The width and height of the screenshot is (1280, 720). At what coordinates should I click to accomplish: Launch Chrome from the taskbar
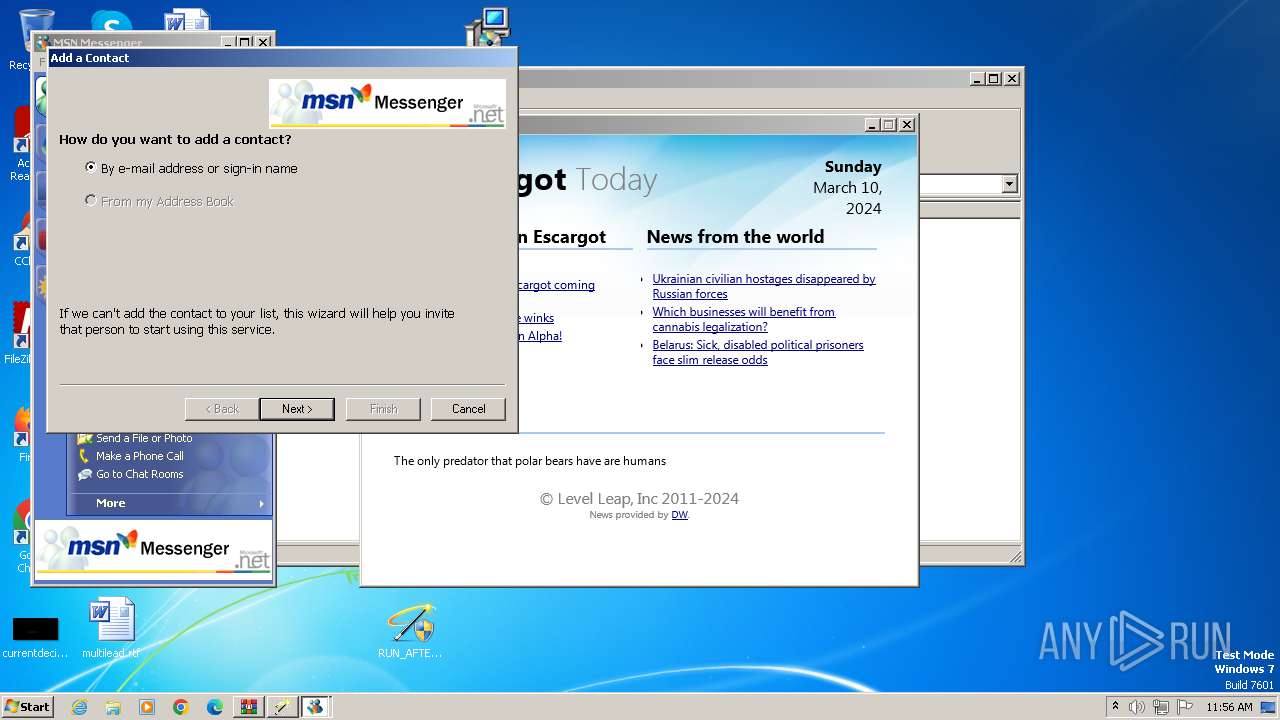click(181, 707)
